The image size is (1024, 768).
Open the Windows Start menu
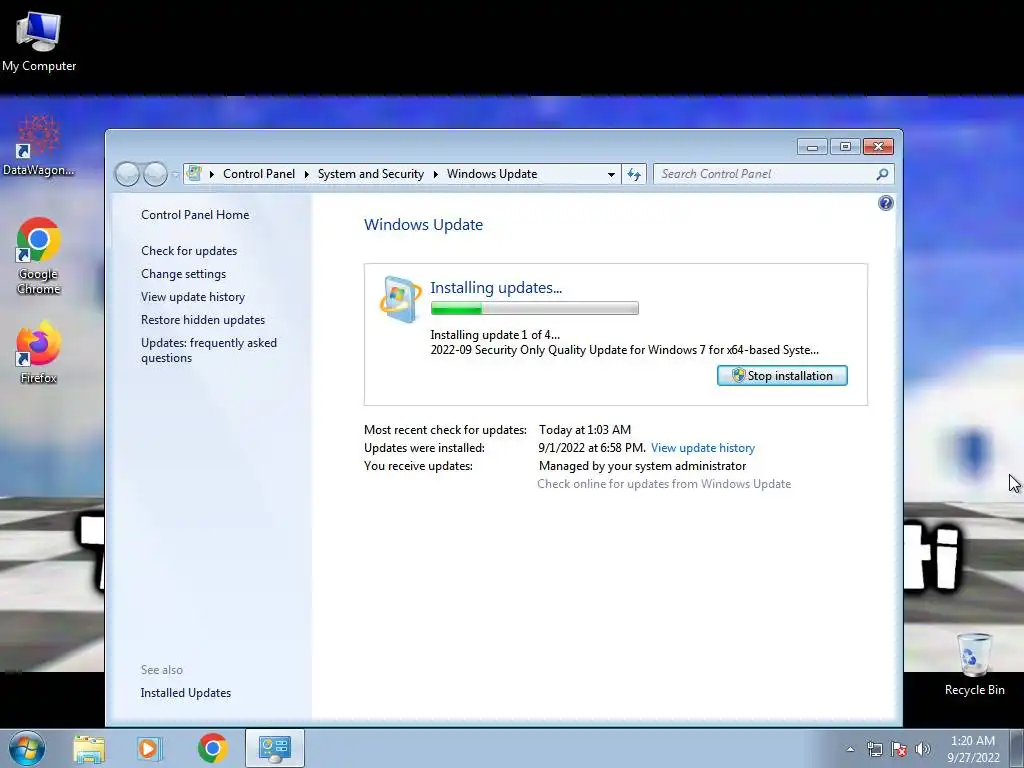pyautogui.click(x=27, y=748)
